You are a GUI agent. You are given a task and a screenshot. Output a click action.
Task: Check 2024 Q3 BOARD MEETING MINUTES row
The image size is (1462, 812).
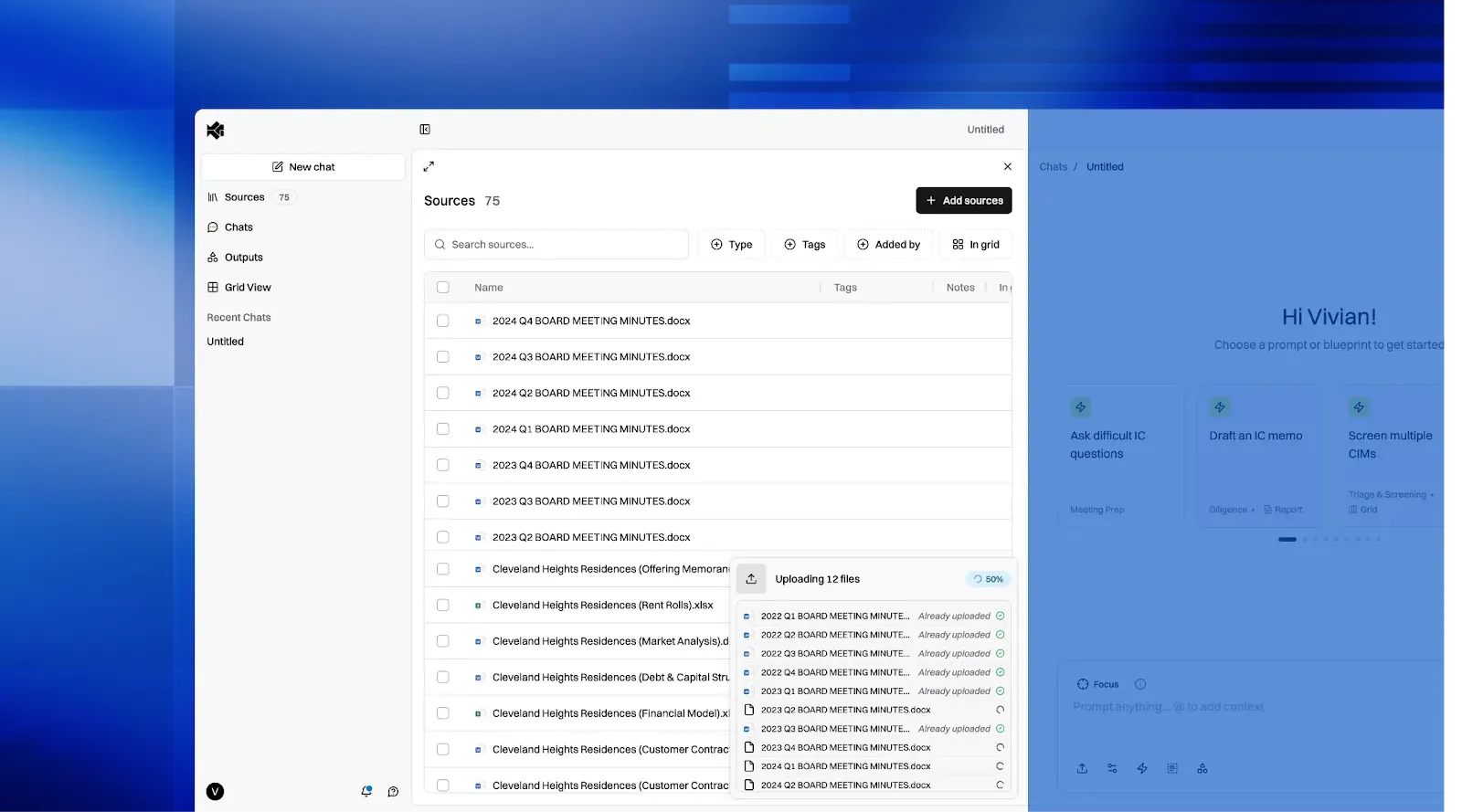[443, 357]
